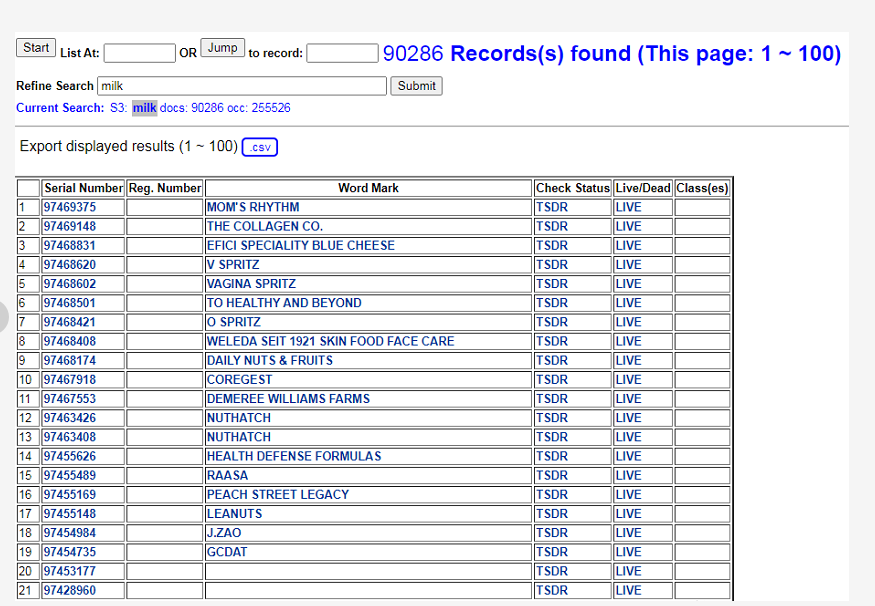Open DAILY NUTS & FRUITS word mark

270,360
